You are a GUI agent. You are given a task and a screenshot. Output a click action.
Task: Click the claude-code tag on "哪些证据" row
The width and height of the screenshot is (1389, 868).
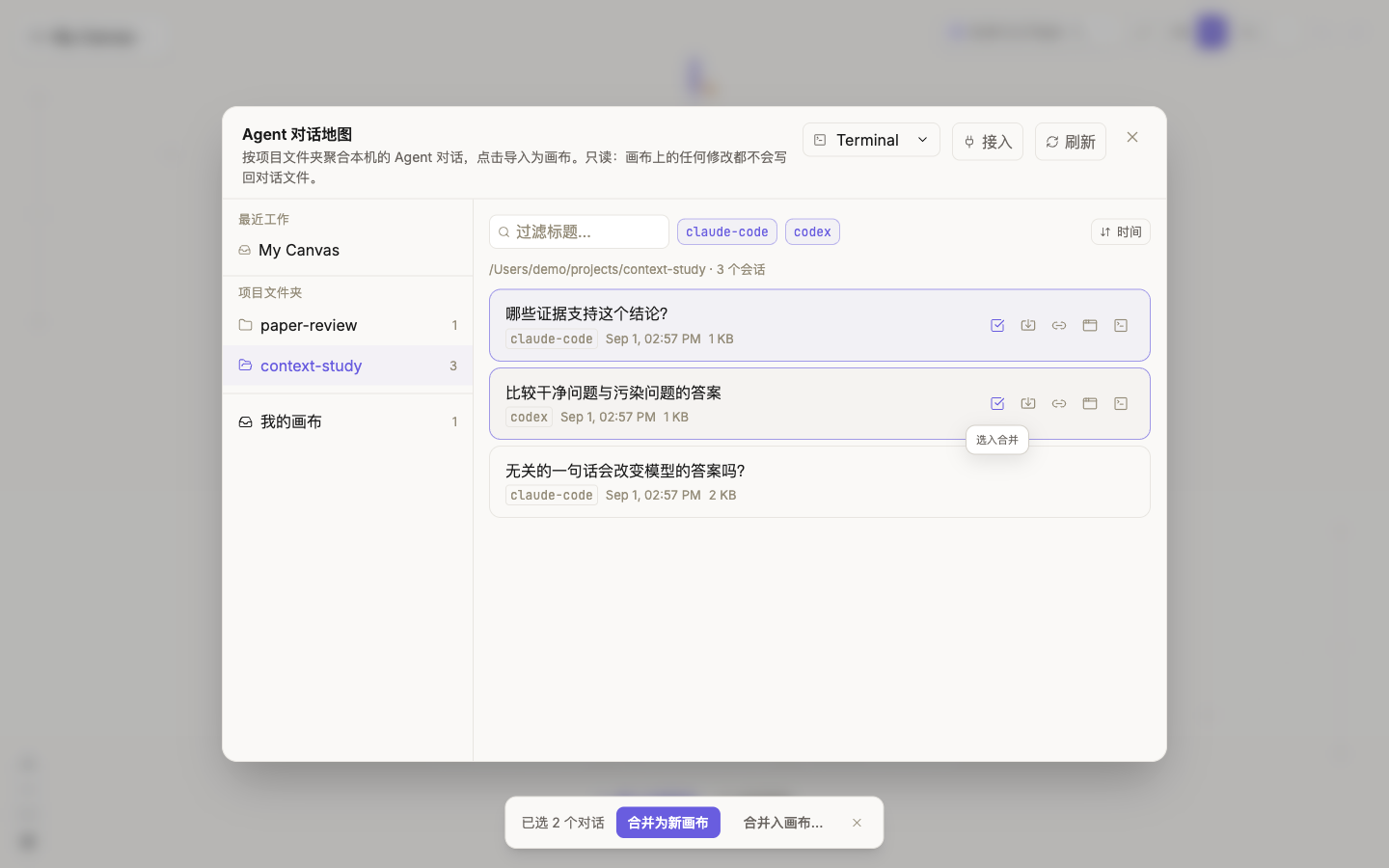click(552, 339)
